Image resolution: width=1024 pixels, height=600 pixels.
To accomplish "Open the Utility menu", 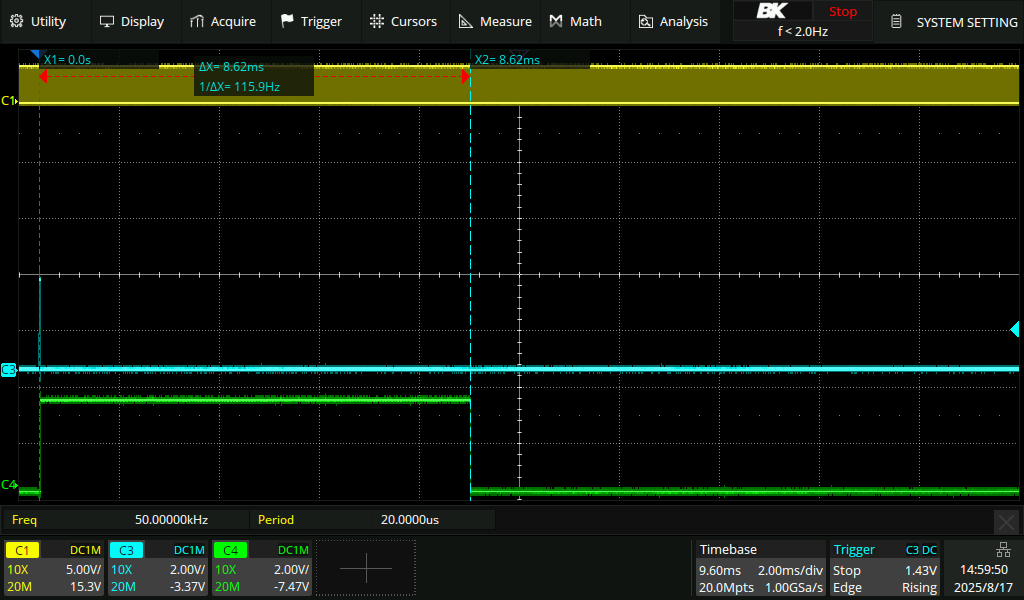I will click(x=38, y=22).
